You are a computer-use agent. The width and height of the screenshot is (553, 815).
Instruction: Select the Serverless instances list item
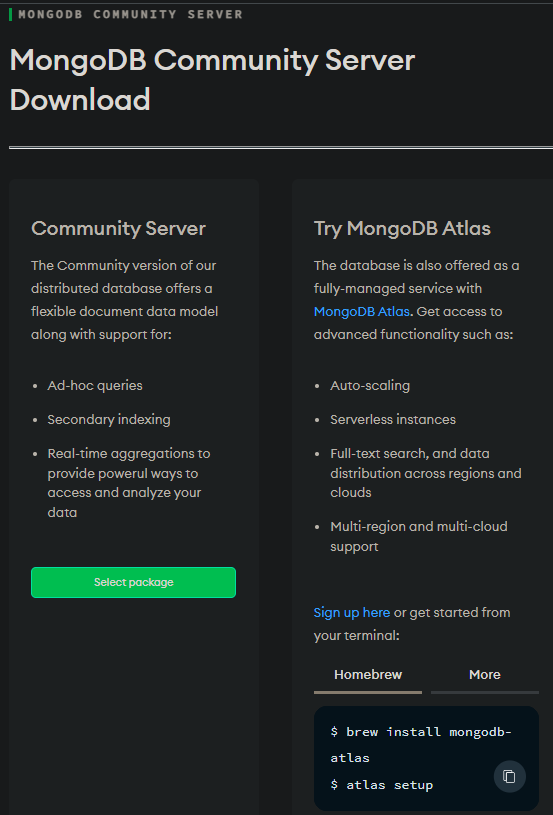pos(393,419)
